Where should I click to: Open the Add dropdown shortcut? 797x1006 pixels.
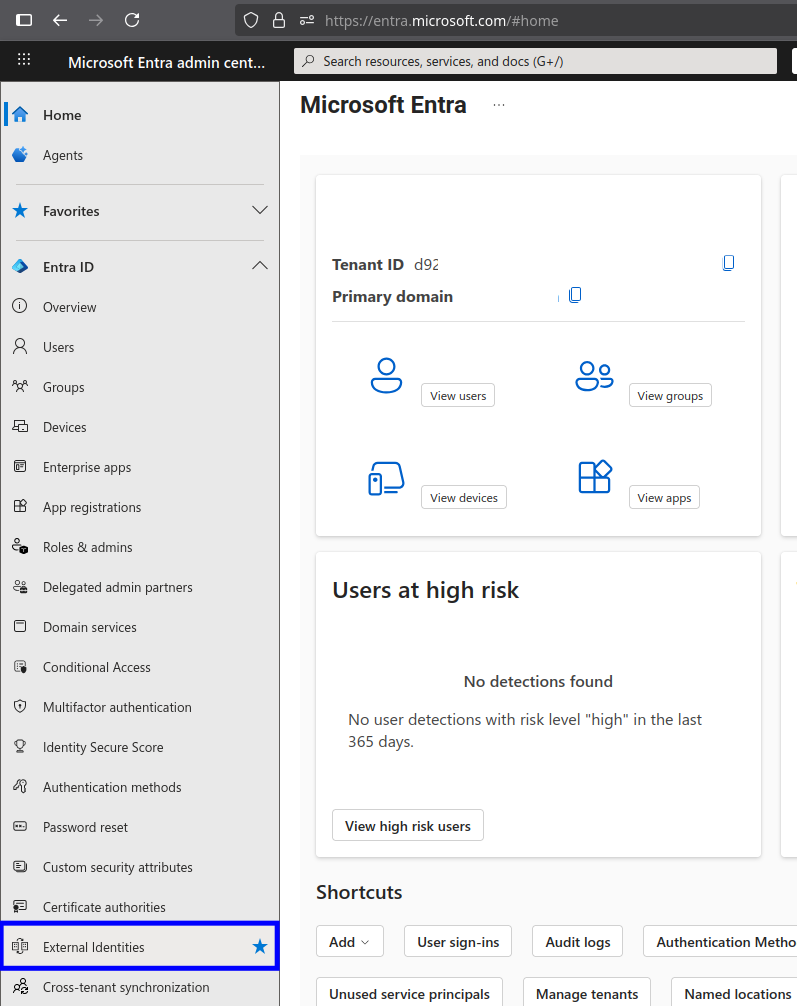tap(350, 942)
